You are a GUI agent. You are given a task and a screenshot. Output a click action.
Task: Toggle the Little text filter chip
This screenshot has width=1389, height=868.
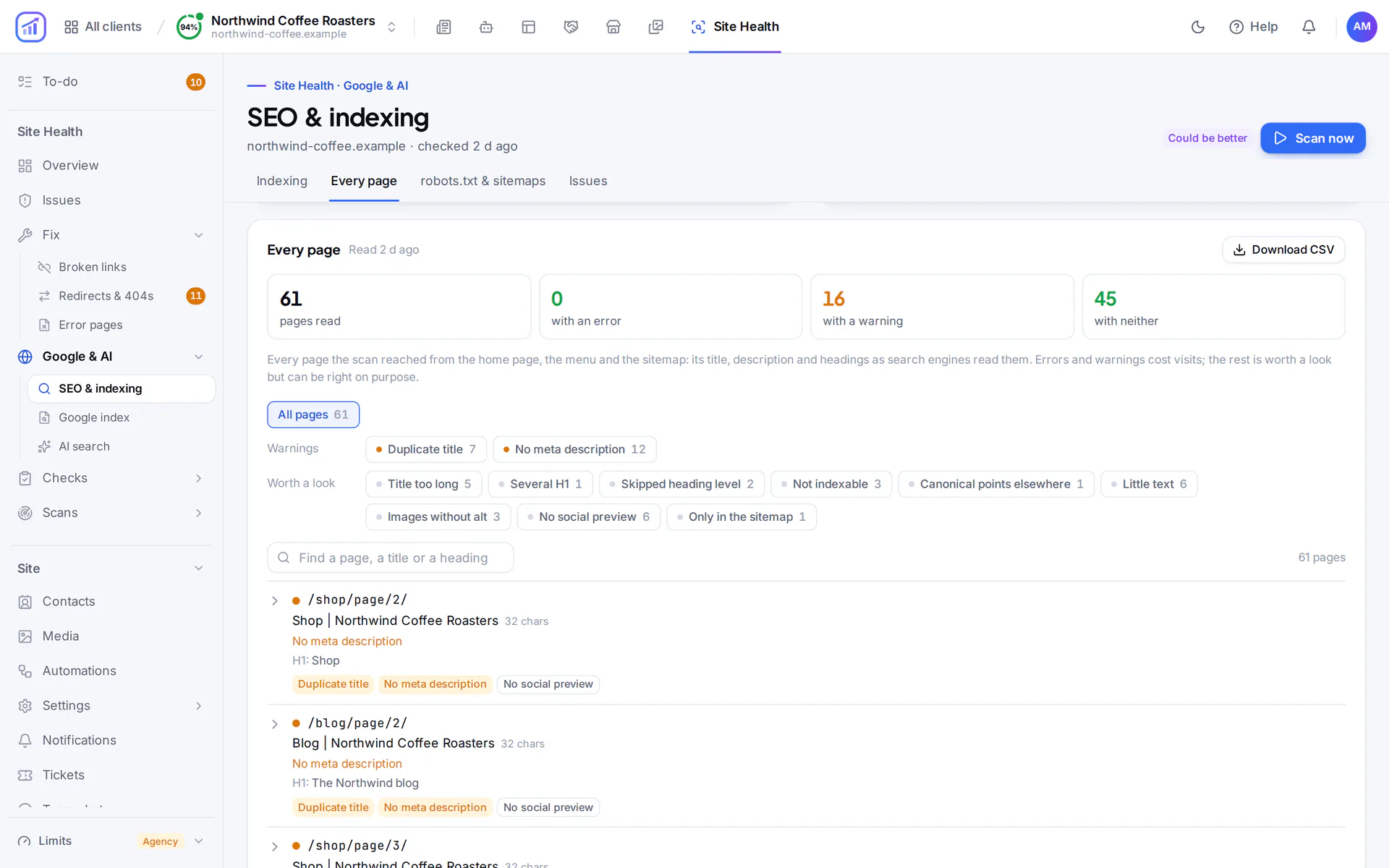click(1149, 484)
